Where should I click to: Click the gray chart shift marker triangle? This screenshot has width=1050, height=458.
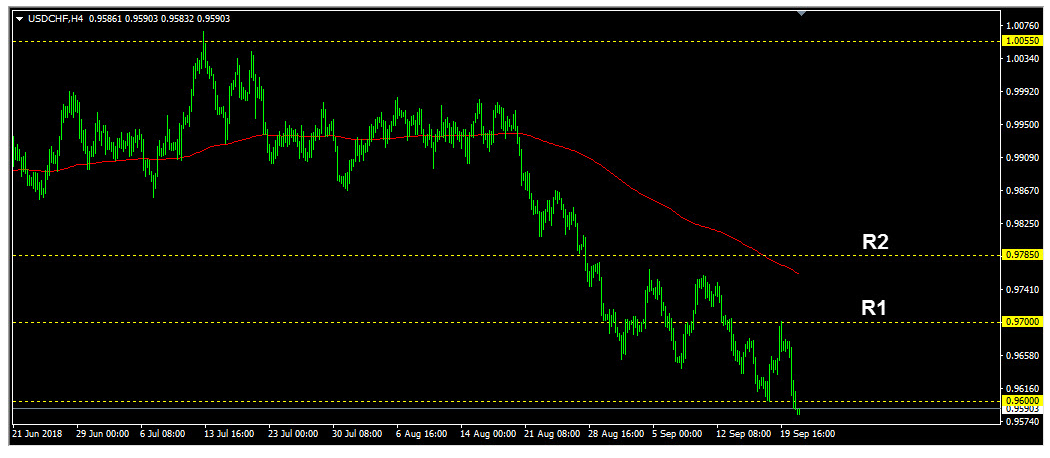click(802, 13)
